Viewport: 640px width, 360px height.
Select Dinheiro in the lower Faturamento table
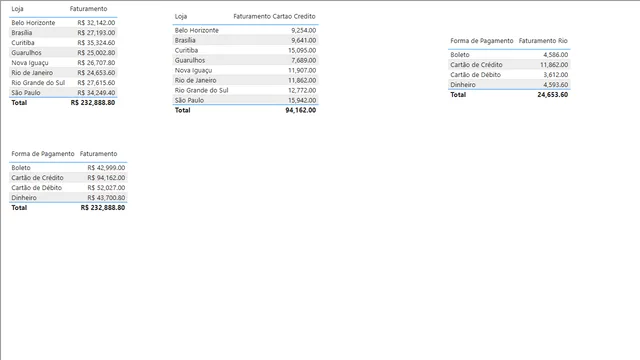[x=24, y=198]
